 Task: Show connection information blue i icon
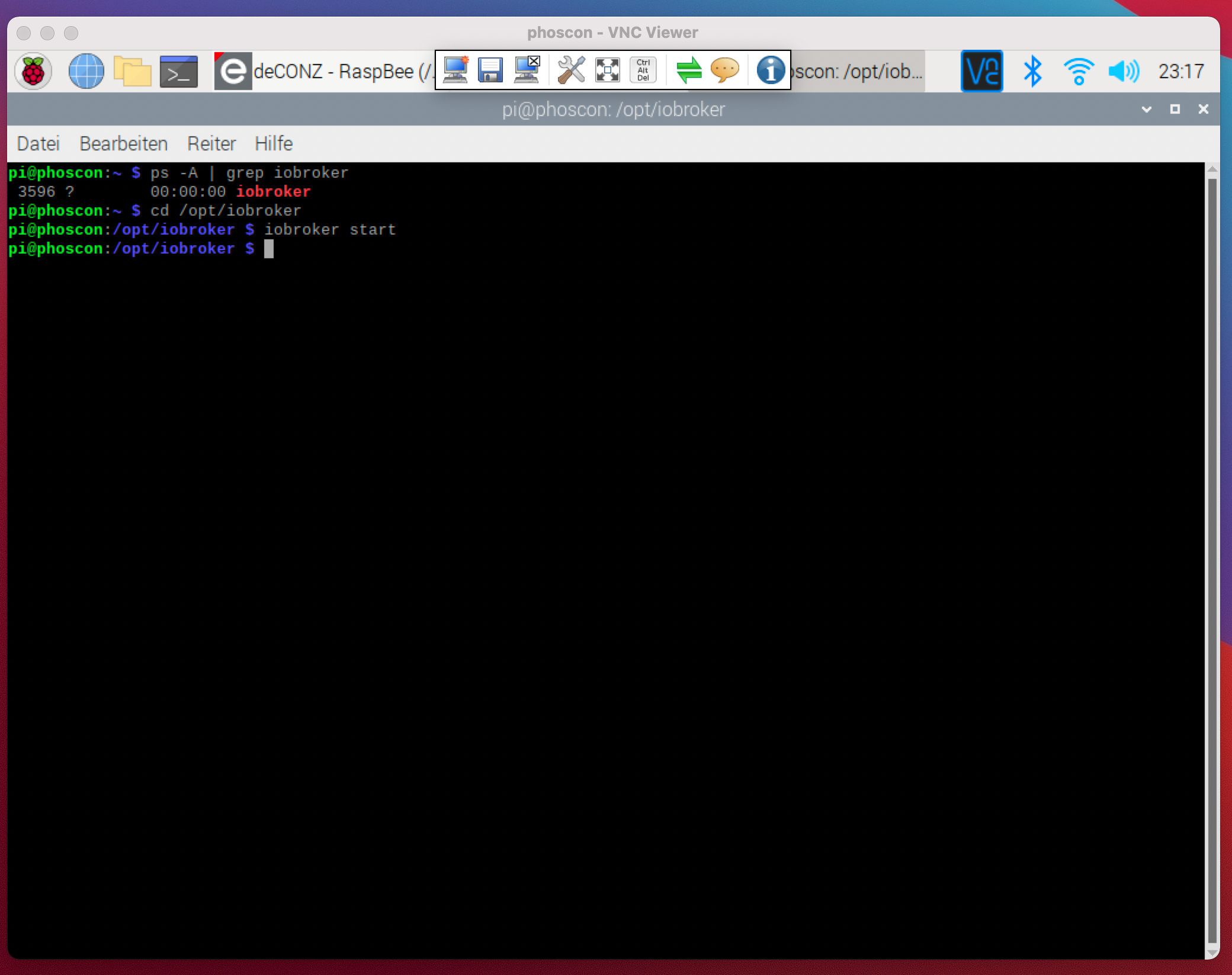click(770, 70)
